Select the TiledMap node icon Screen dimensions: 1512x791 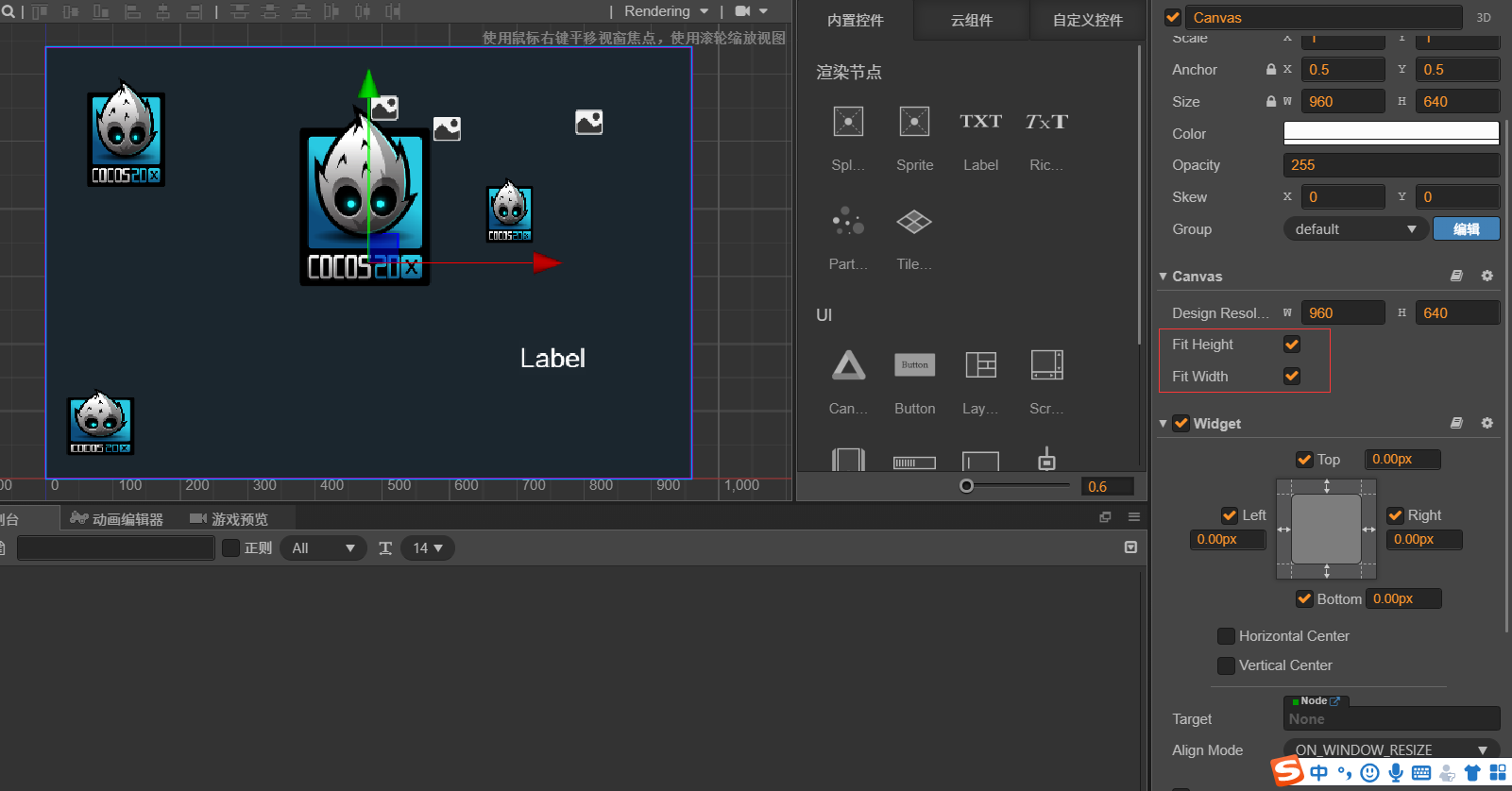914,221
